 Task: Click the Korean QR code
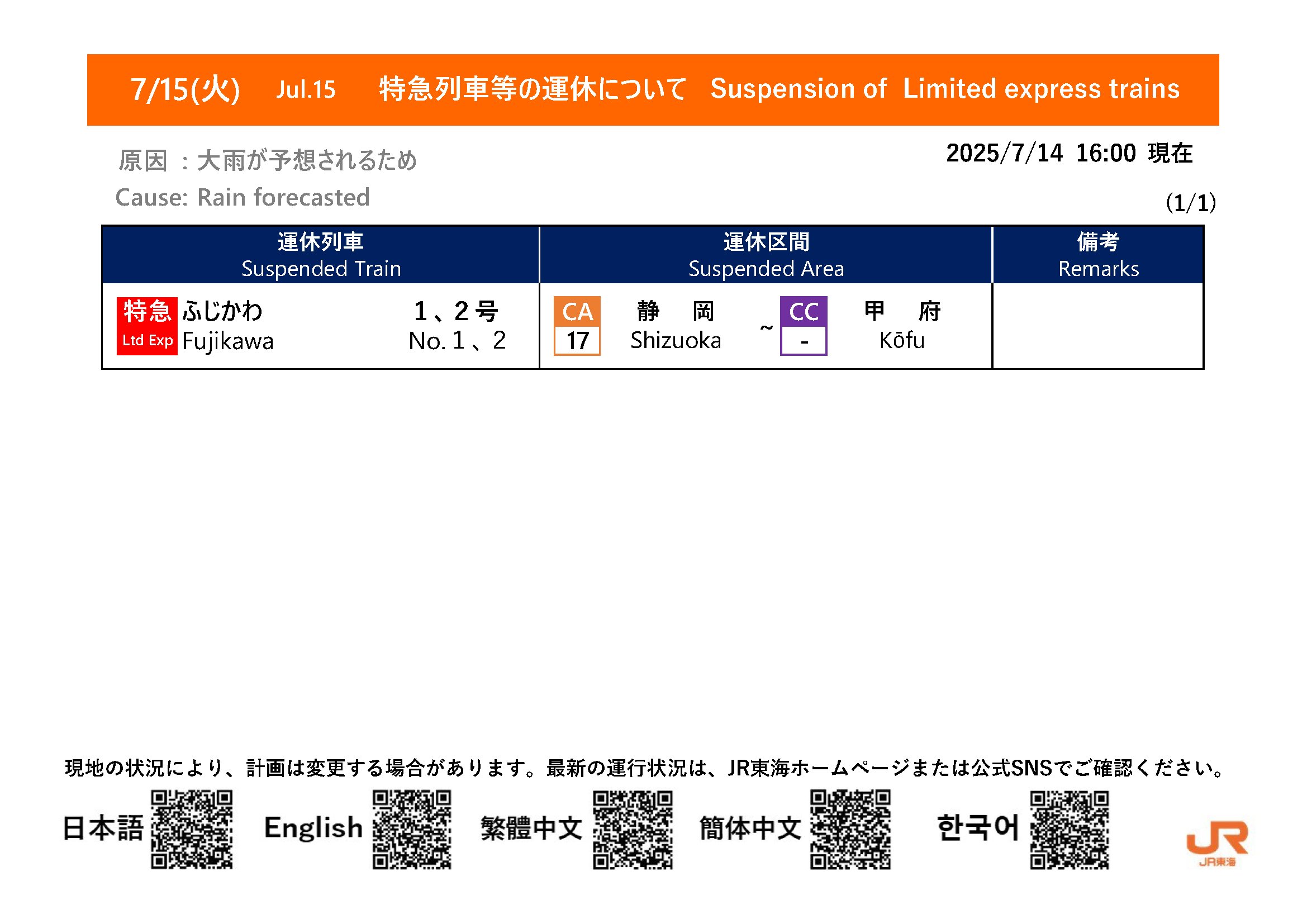tap(1069, 829)
